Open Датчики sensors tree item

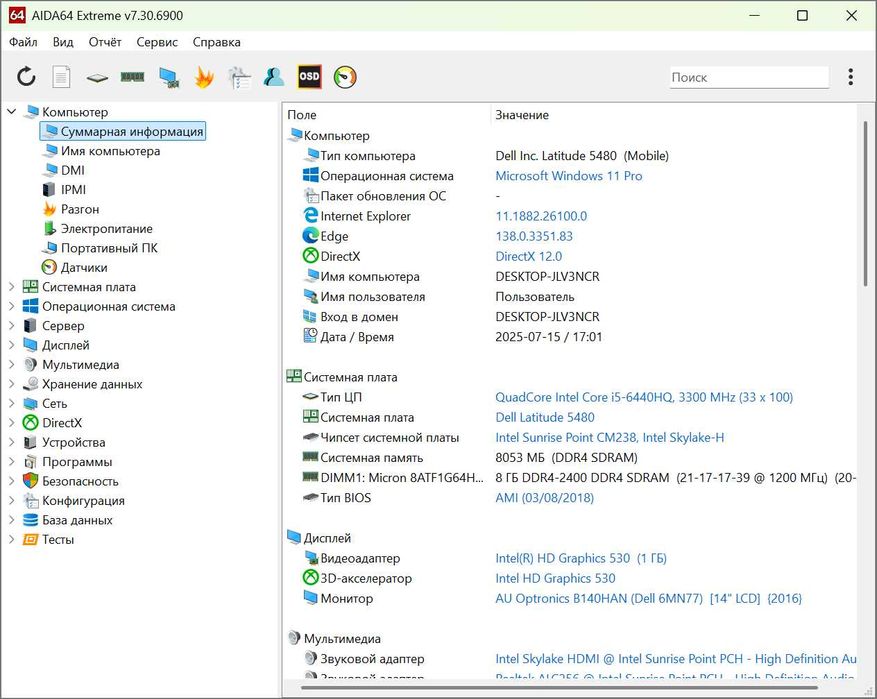[84, 267]
